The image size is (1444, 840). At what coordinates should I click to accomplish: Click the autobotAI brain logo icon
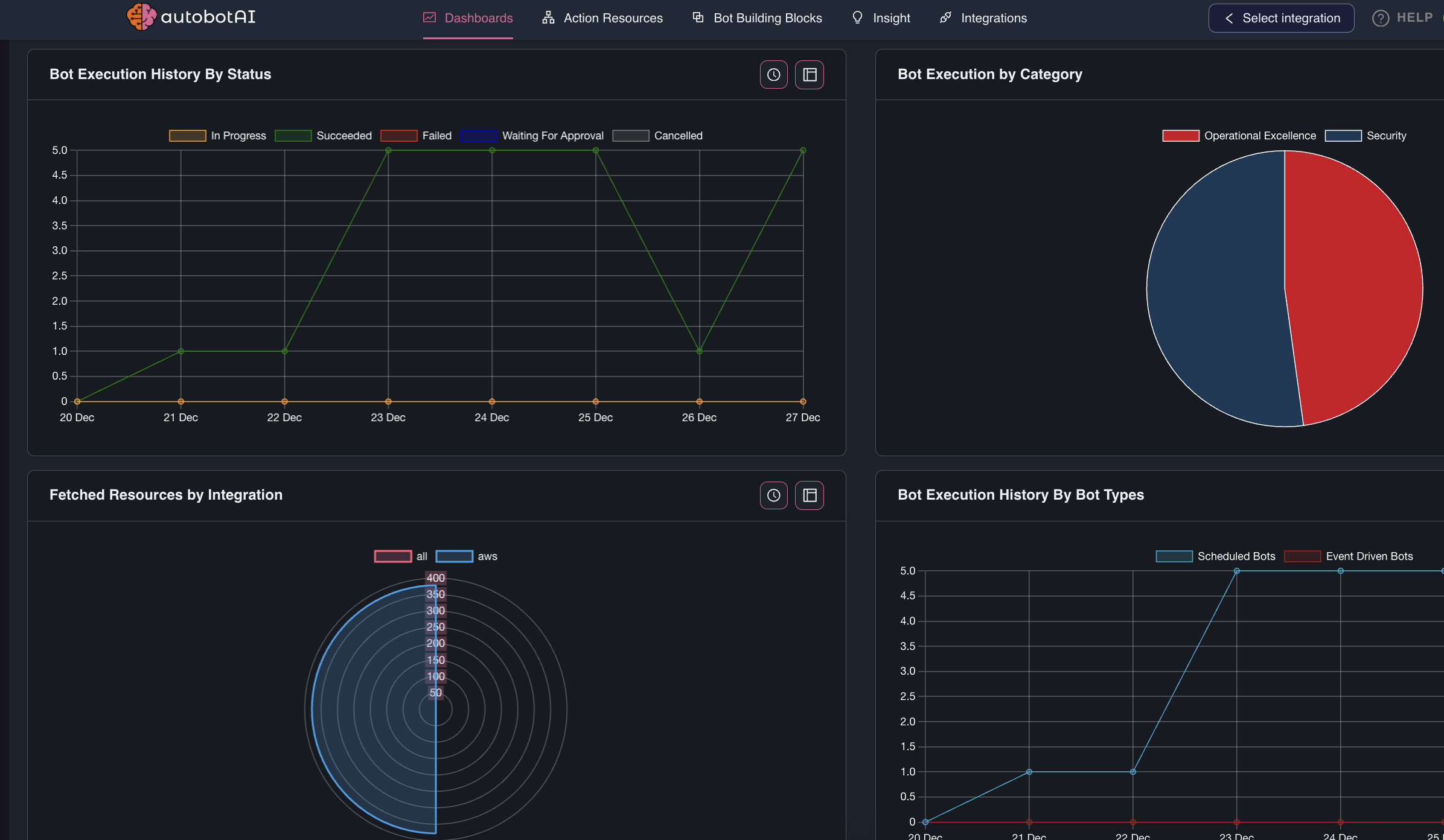click(141, 16)
